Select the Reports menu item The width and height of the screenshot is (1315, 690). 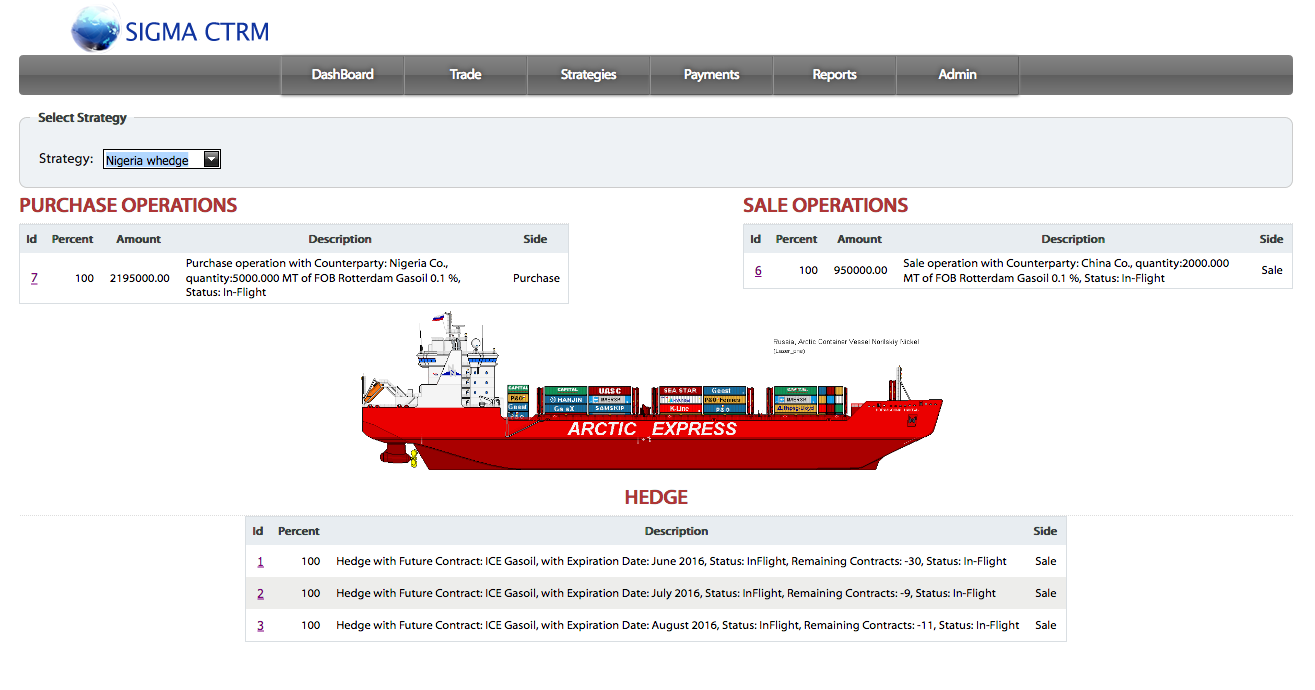pyautogui.click(x=834, y=75)
